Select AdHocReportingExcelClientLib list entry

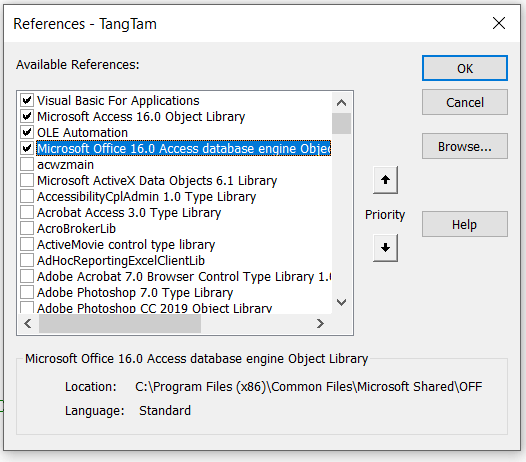click(121, 260)
